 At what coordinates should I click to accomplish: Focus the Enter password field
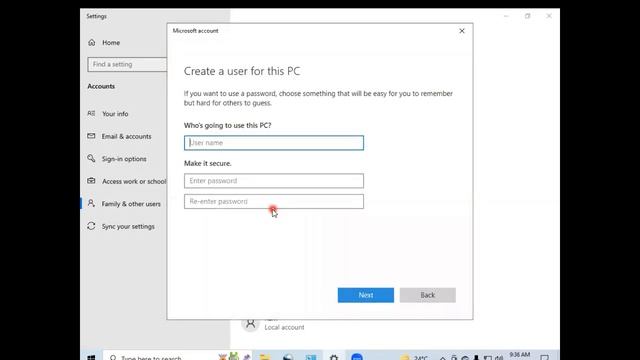pyautogui.click(x=273, y=181)
